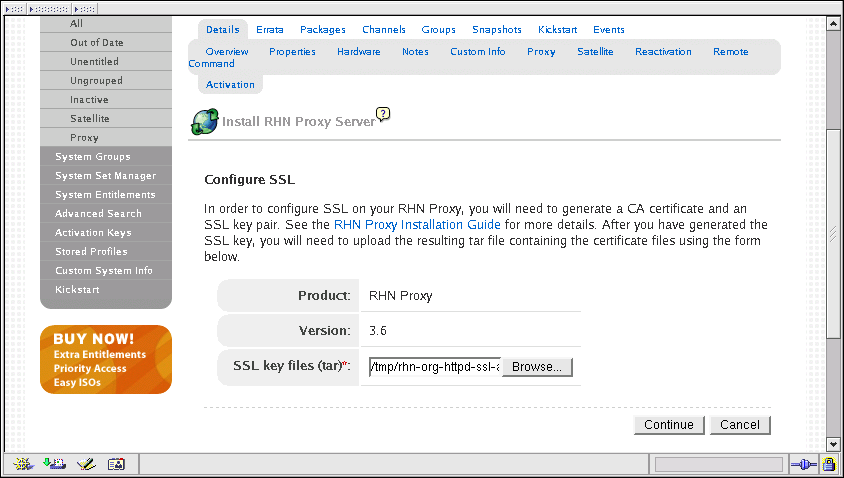844x478 pixels.
Task: Click the 'Install RHN Proxy Server' heading
Action: point(298,122)
